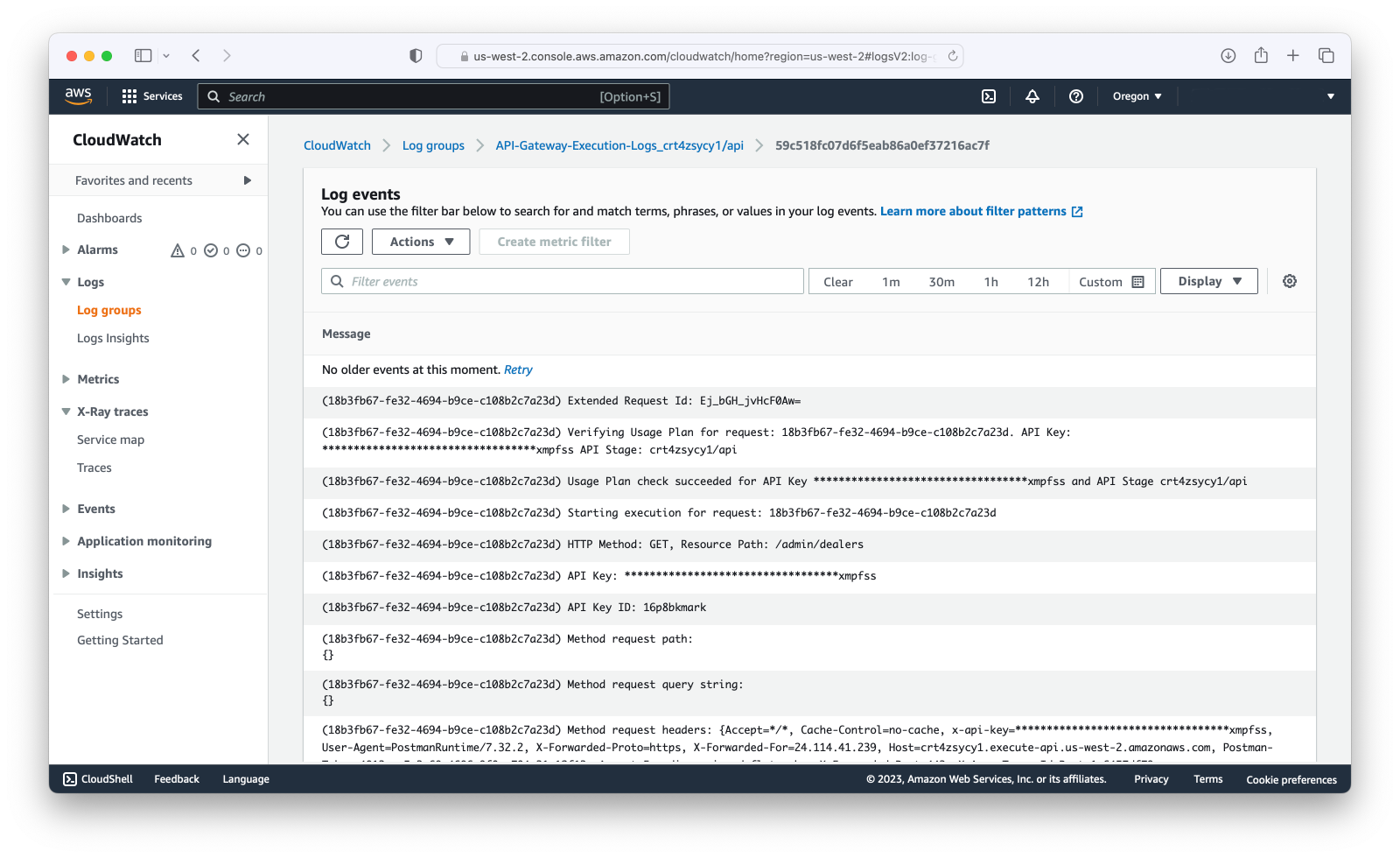This screenshot has width=1400, height=858.
Task: Select the 1m time range
Action: pyautogui.click(x=891, y=282)
